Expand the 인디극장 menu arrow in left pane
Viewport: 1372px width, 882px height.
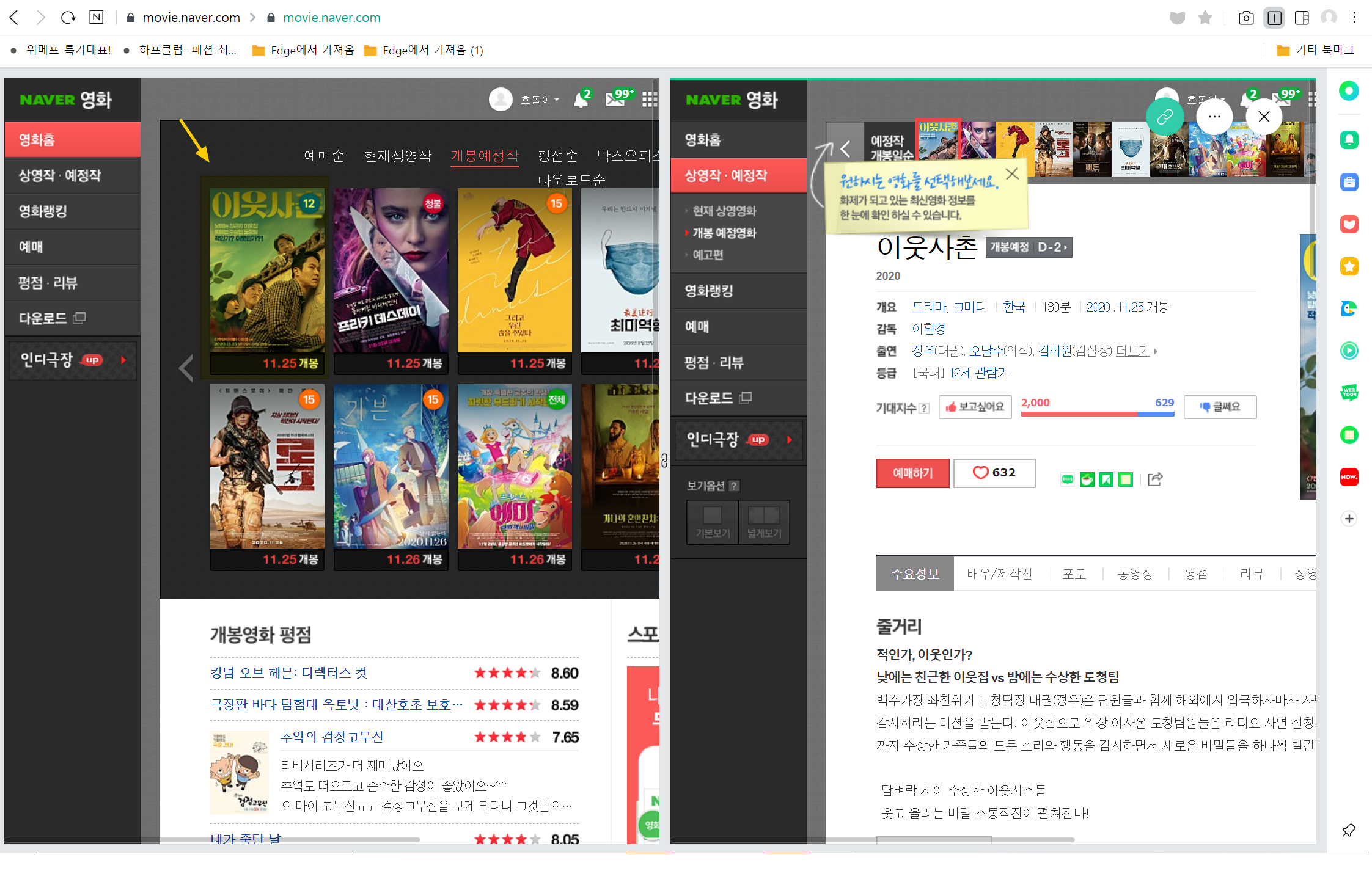pyautogui.click(x=123, y=360)
